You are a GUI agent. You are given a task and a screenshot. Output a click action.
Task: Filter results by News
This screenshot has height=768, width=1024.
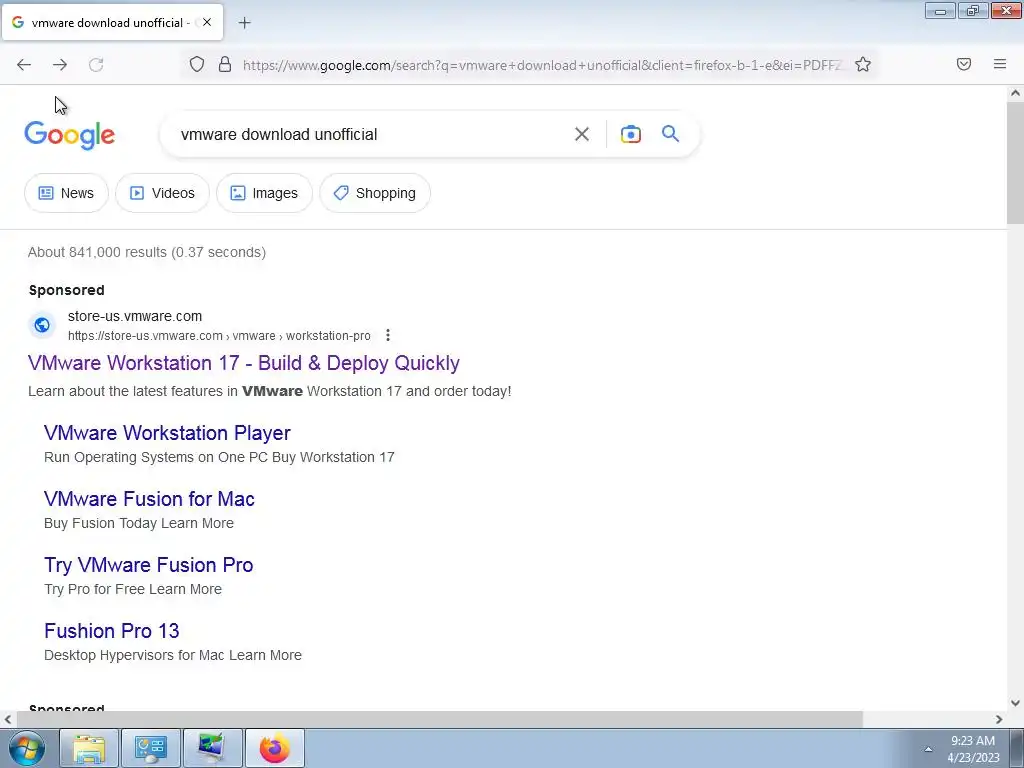tap(66, 193)
